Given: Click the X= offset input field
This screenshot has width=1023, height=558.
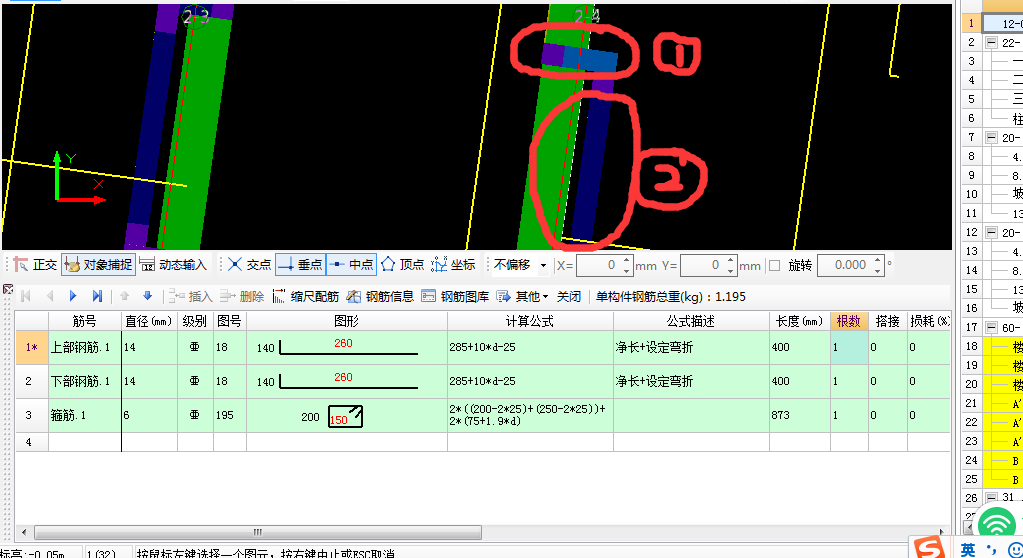Looking at the screenshot, I should (x=597, y=265).
